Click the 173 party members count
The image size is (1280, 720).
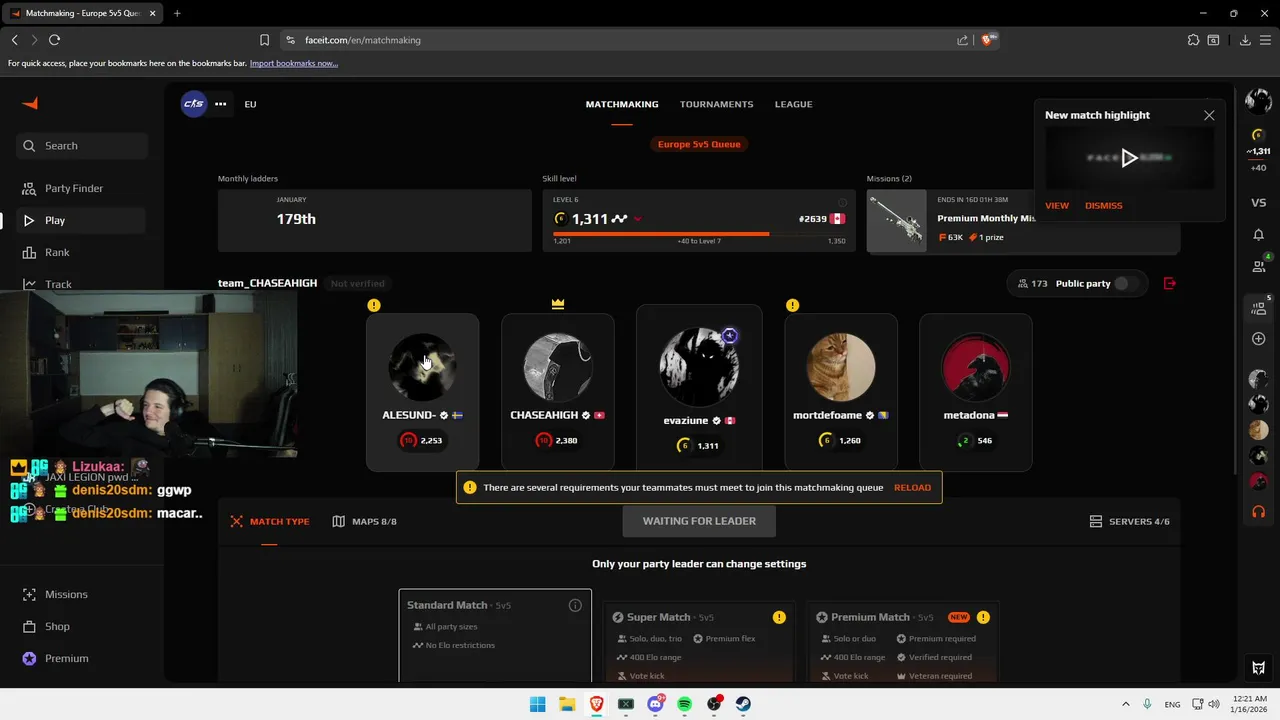[x=1032, y=284]
